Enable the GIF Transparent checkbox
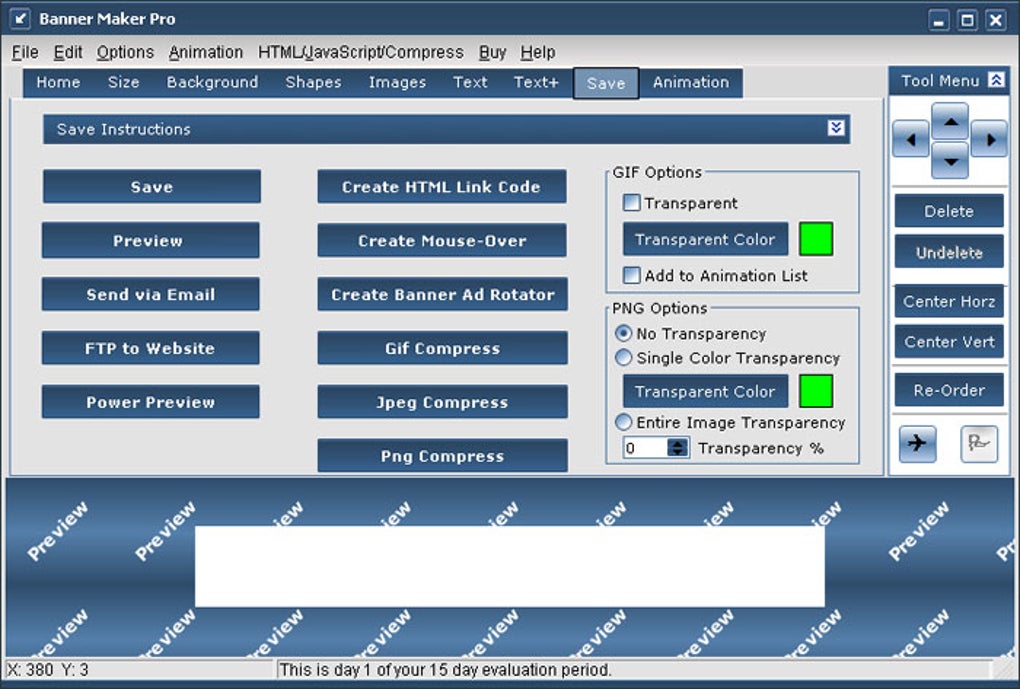 pos(631,202)
